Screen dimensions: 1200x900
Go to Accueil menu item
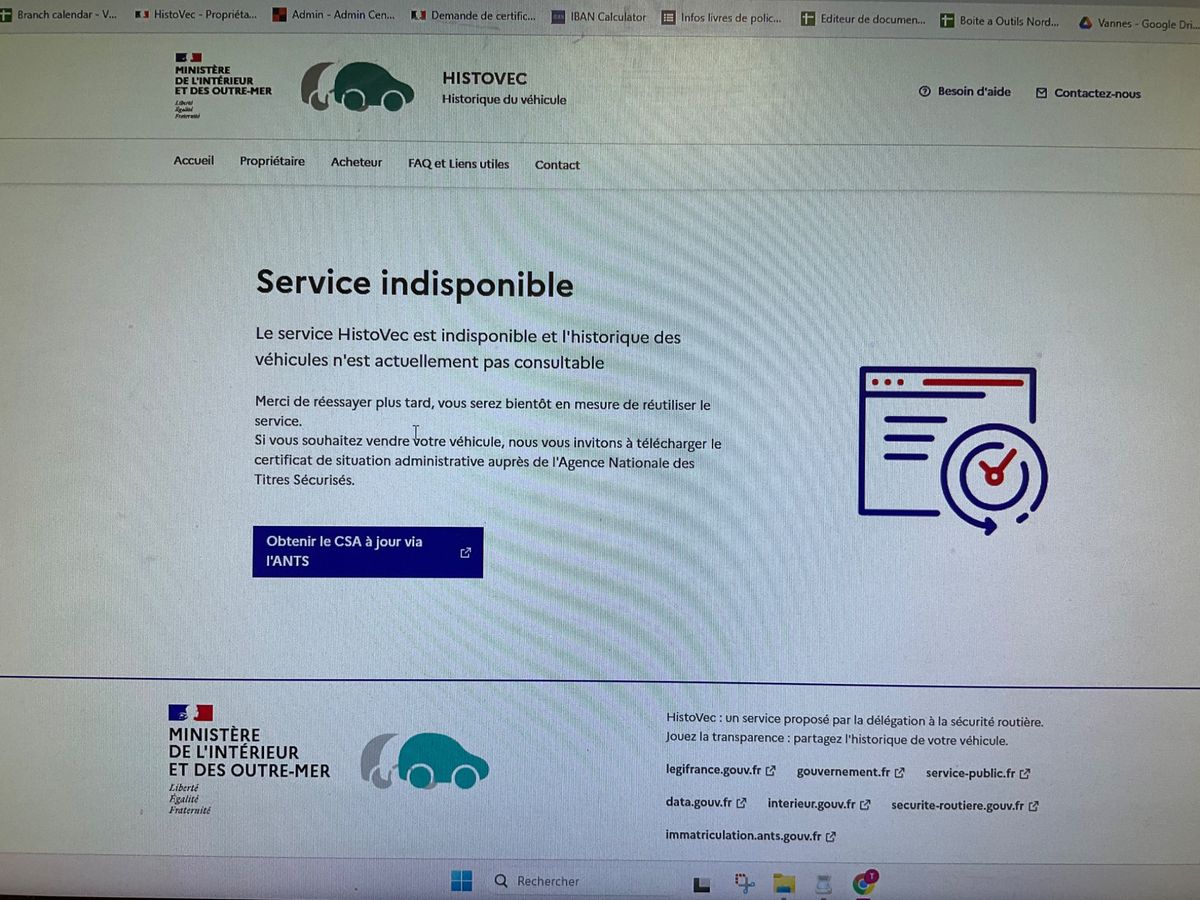[x=193, y=160]
